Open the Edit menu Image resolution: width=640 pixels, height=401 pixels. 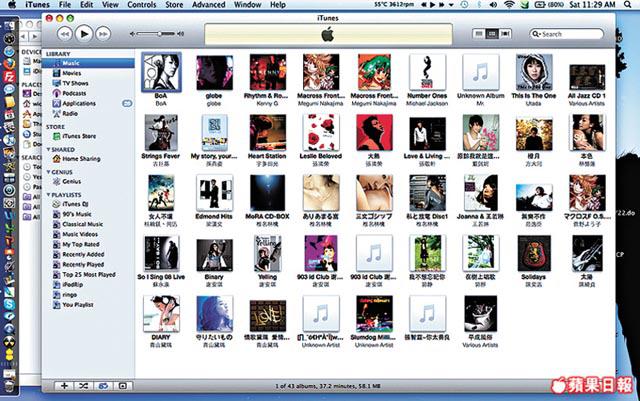[x=87, y=5]
